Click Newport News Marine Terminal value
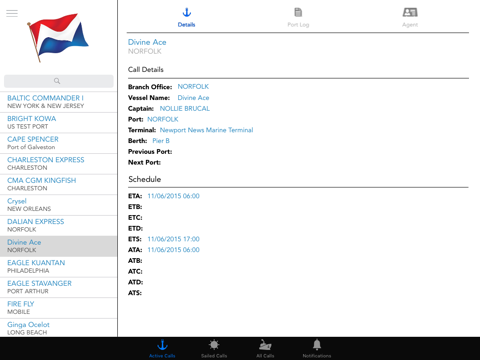 pos(206,130)
